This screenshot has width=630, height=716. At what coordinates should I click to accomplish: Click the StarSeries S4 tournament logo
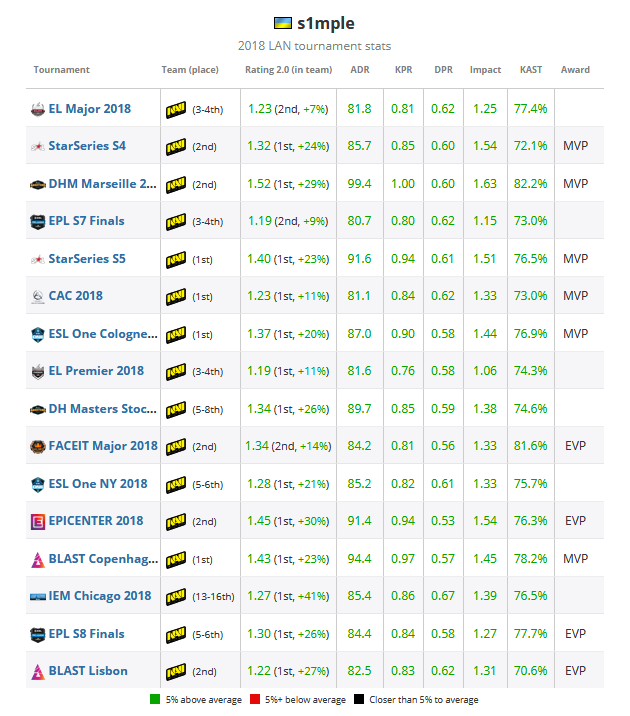coord(38,147)
